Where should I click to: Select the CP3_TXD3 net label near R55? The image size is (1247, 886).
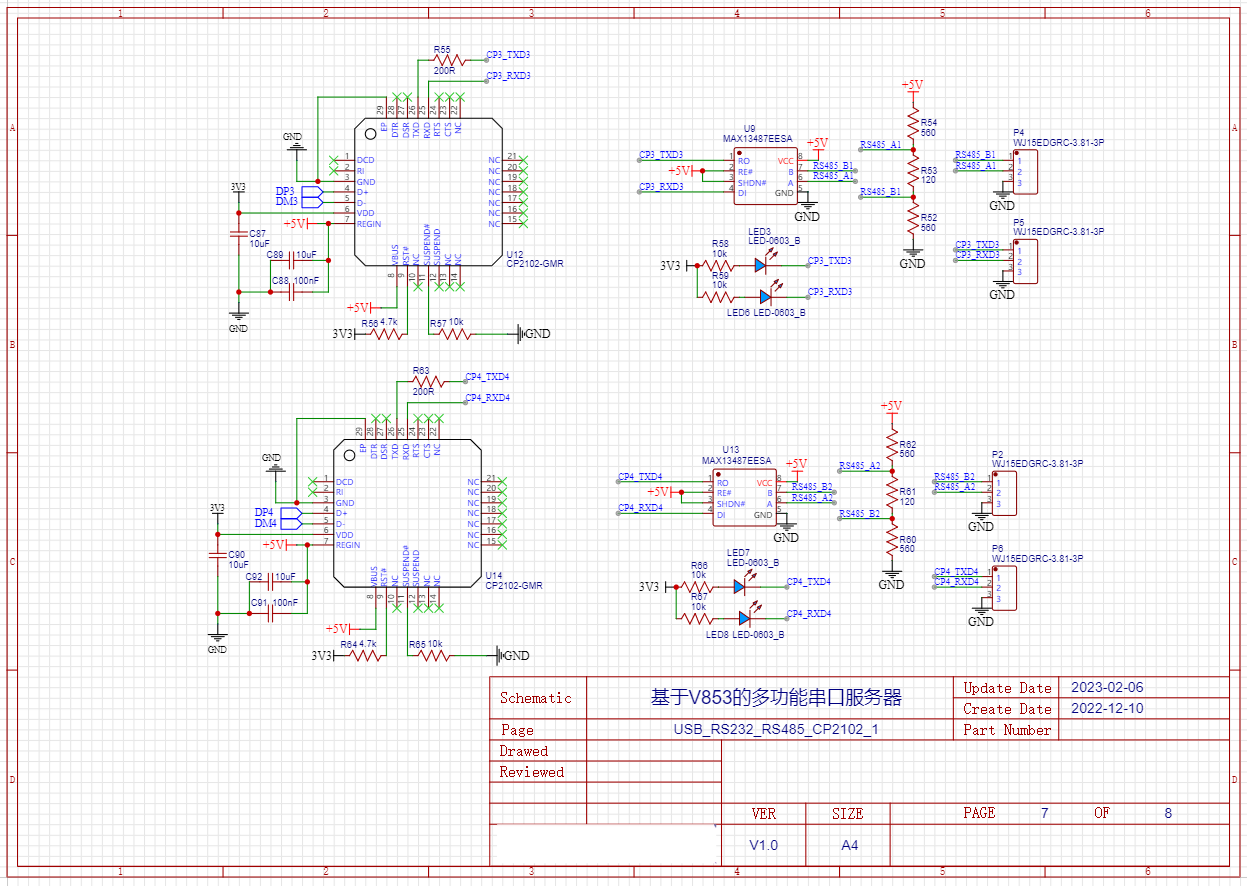click(x=508, y=55)
